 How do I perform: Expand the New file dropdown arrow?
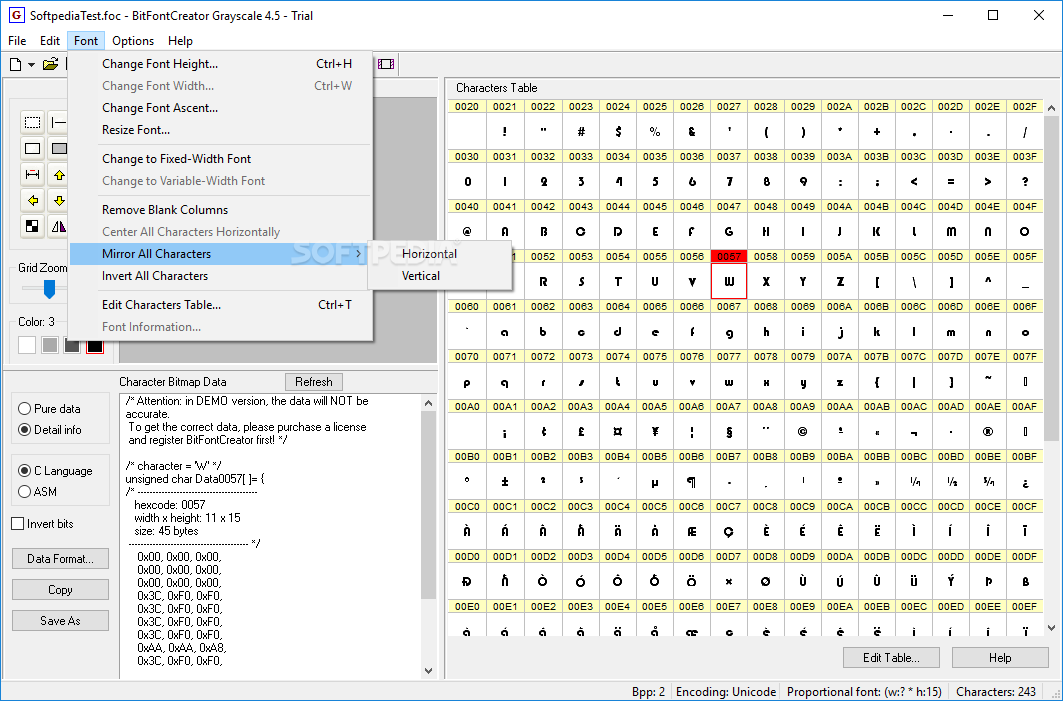point(31,65)
